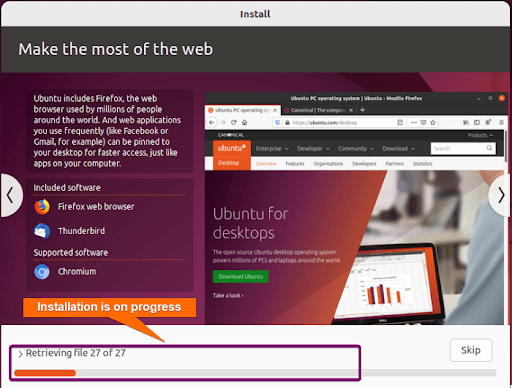Viewport: 512px width, 388px height.
Task: Open the Statistics sub-navigation tab
Action: point(422,164)
